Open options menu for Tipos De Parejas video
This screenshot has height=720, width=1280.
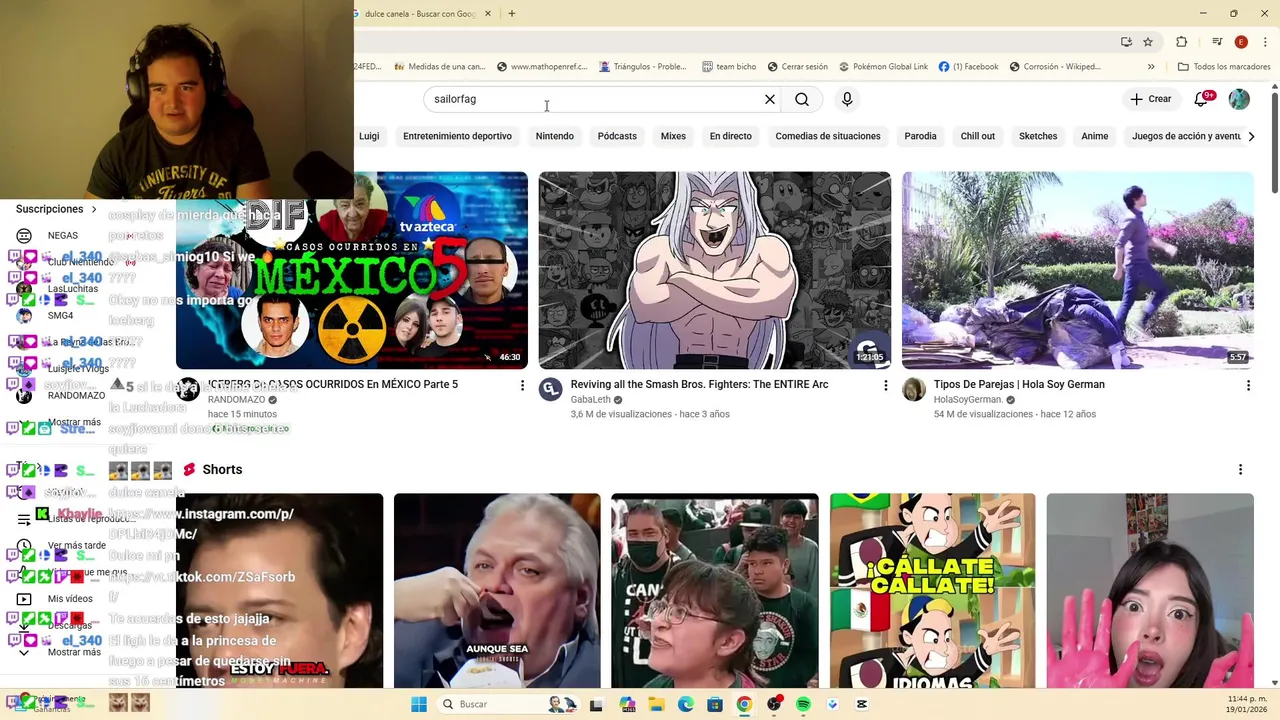(1248, 385)
